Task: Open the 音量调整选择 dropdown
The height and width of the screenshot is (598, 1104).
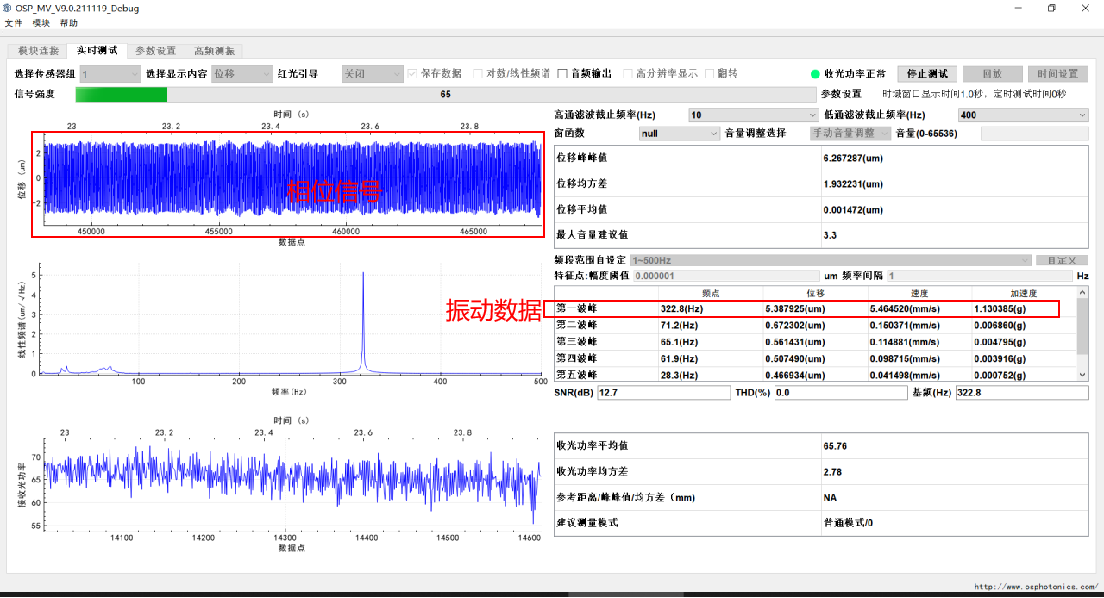Action: point(851,133)
